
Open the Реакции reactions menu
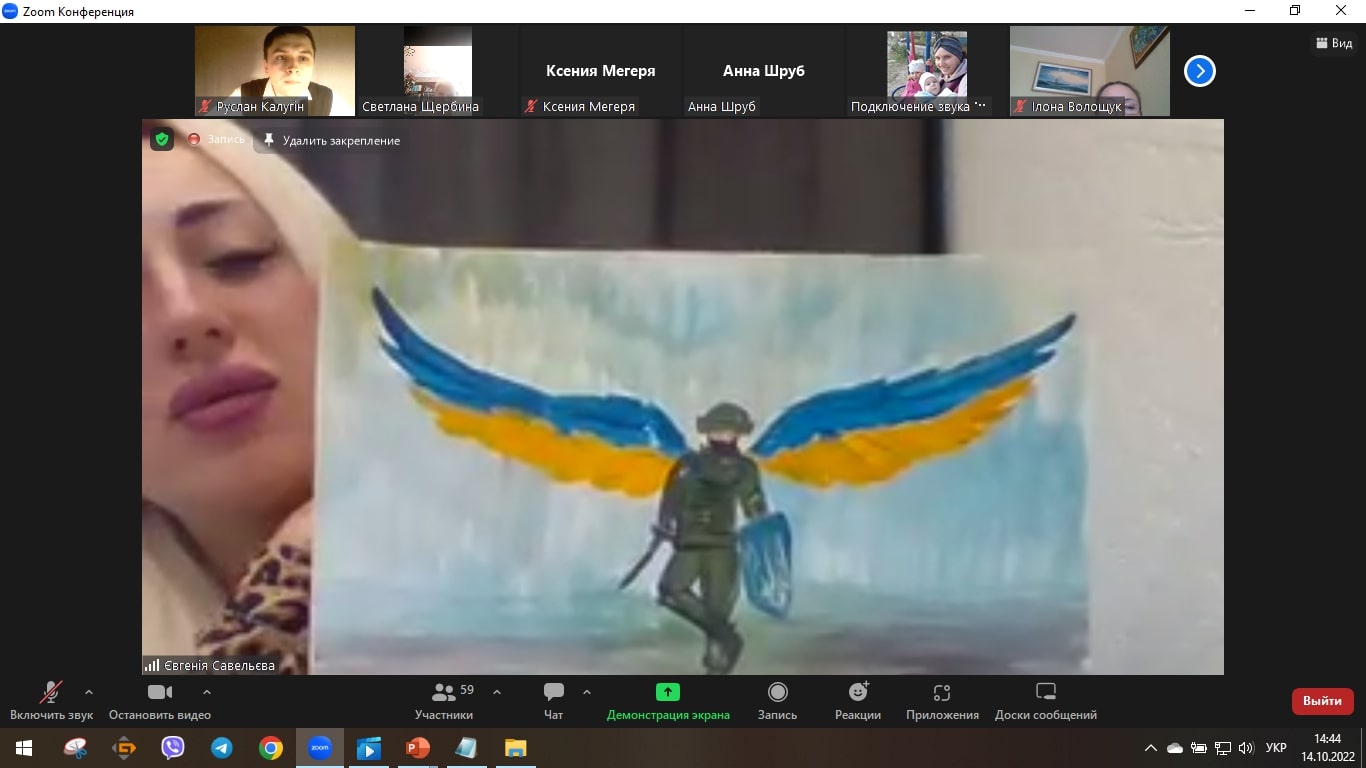point(858,701)
